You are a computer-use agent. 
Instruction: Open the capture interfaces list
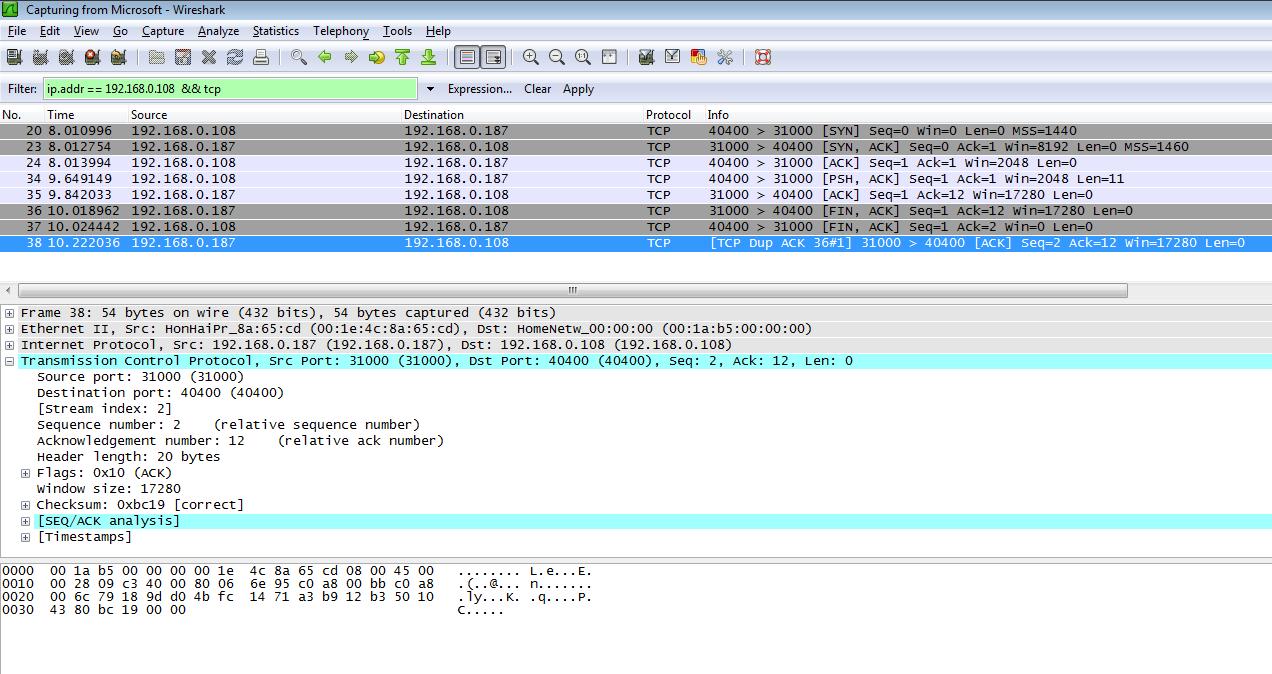pos(14,57)
